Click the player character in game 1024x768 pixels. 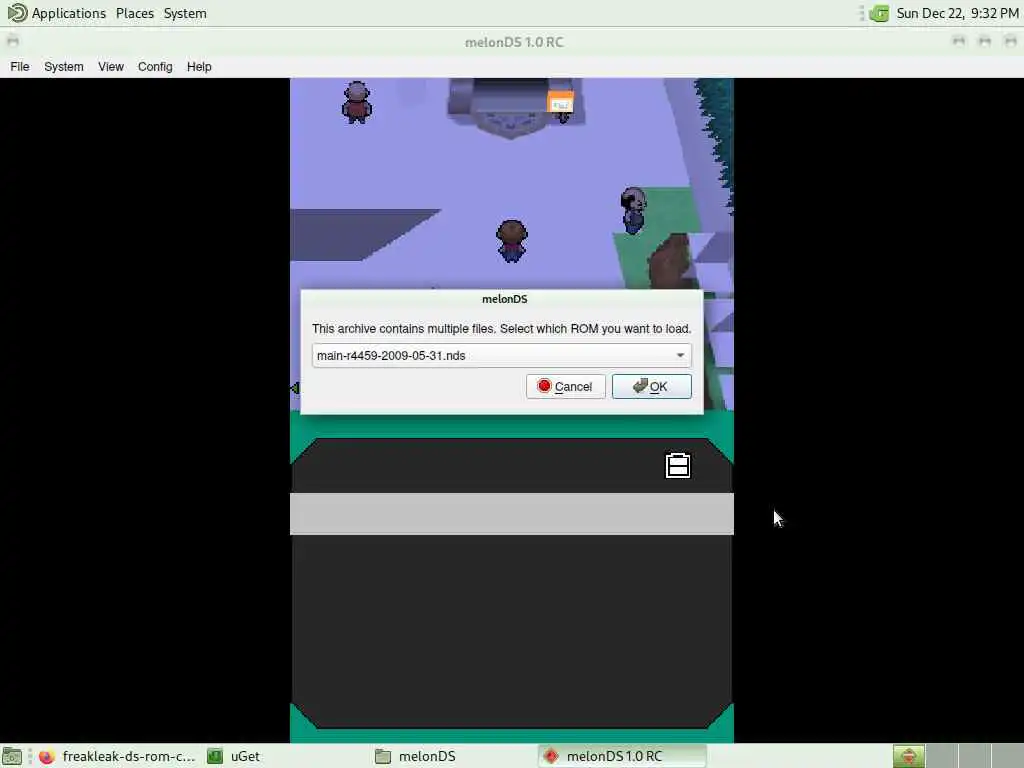point(511,241)
